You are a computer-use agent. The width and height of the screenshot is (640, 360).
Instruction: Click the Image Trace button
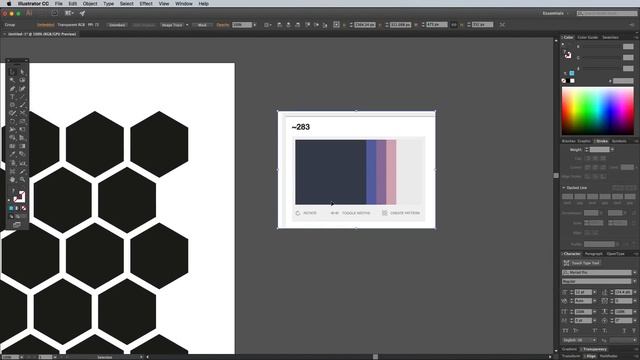172,25
